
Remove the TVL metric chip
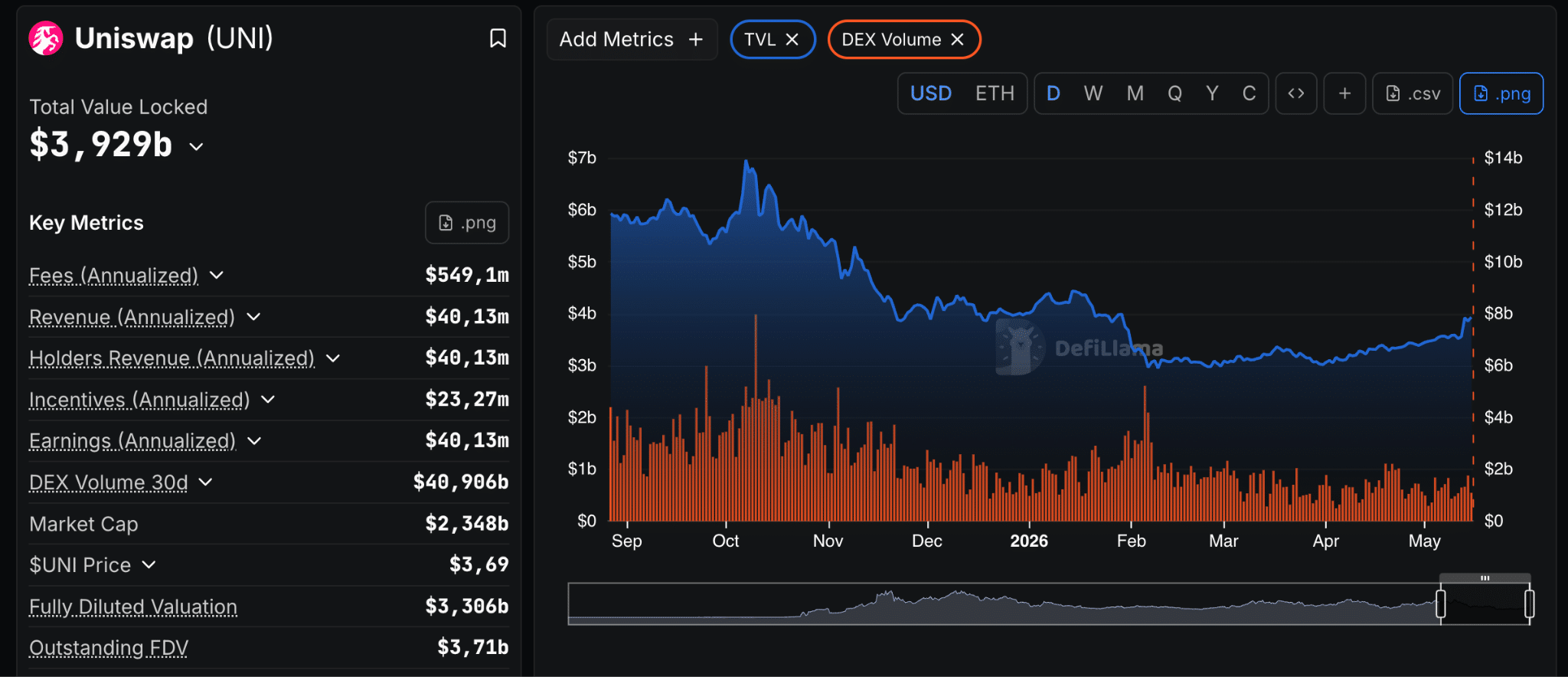pos(792,39)
